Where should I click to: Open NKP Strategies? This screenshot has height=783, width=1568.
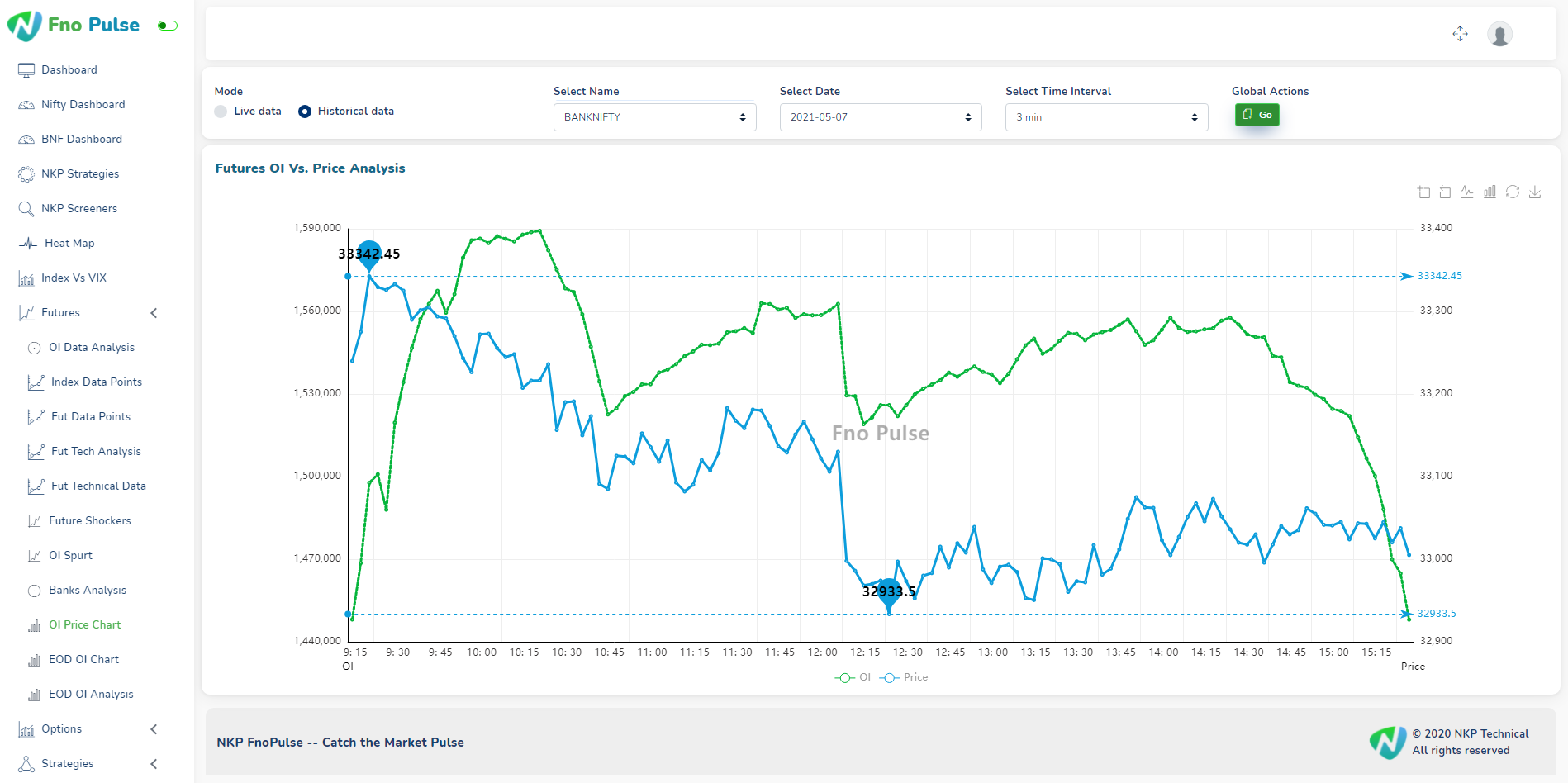coord(80,174)
